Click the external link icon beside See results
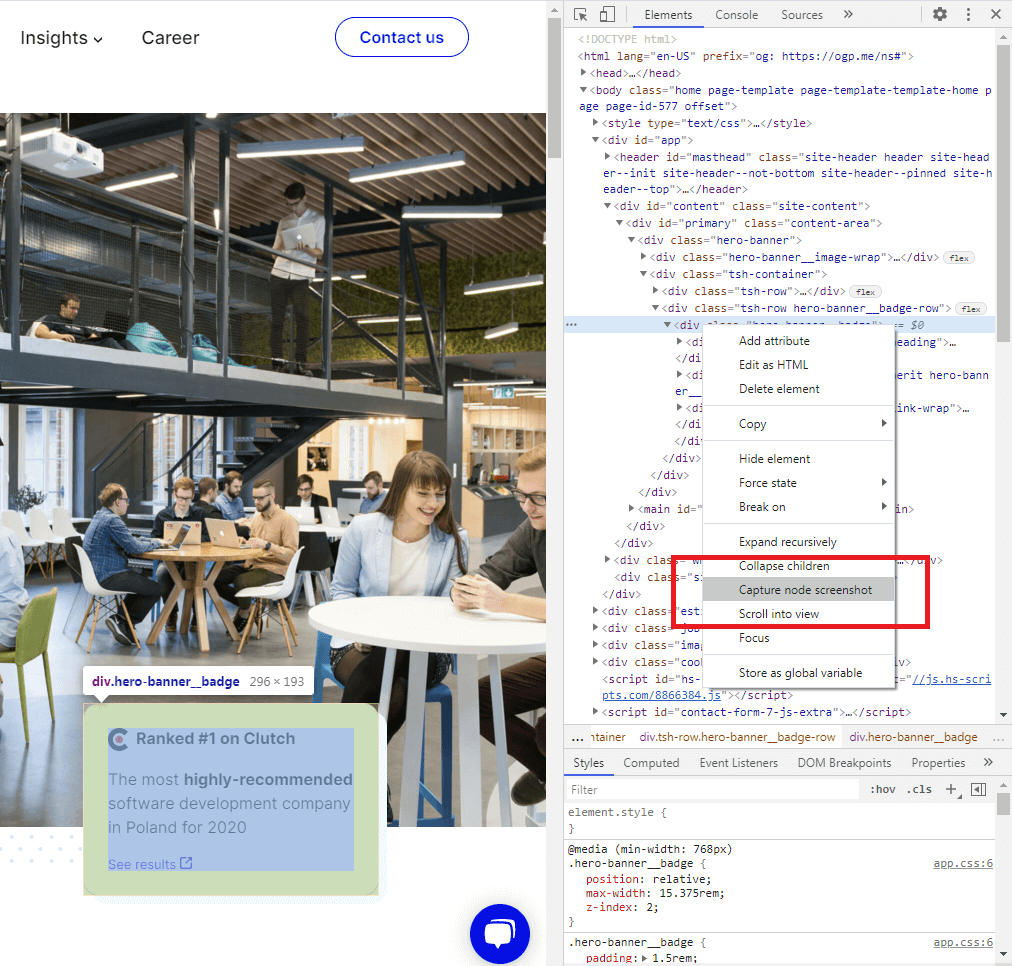1013x966 pixels. tap(186, 863)
